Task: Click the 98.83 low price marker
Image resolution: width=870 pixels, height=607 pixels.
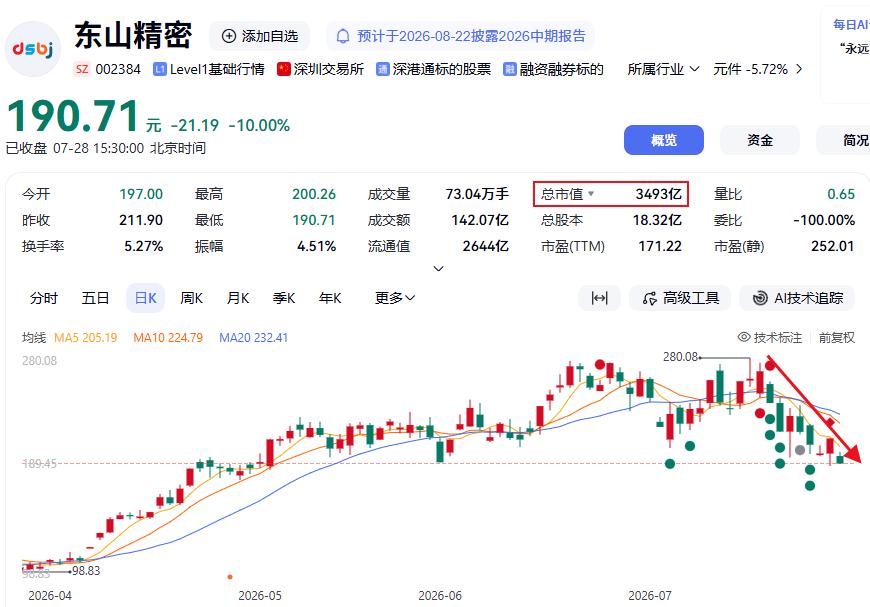Action: (86, 570)
